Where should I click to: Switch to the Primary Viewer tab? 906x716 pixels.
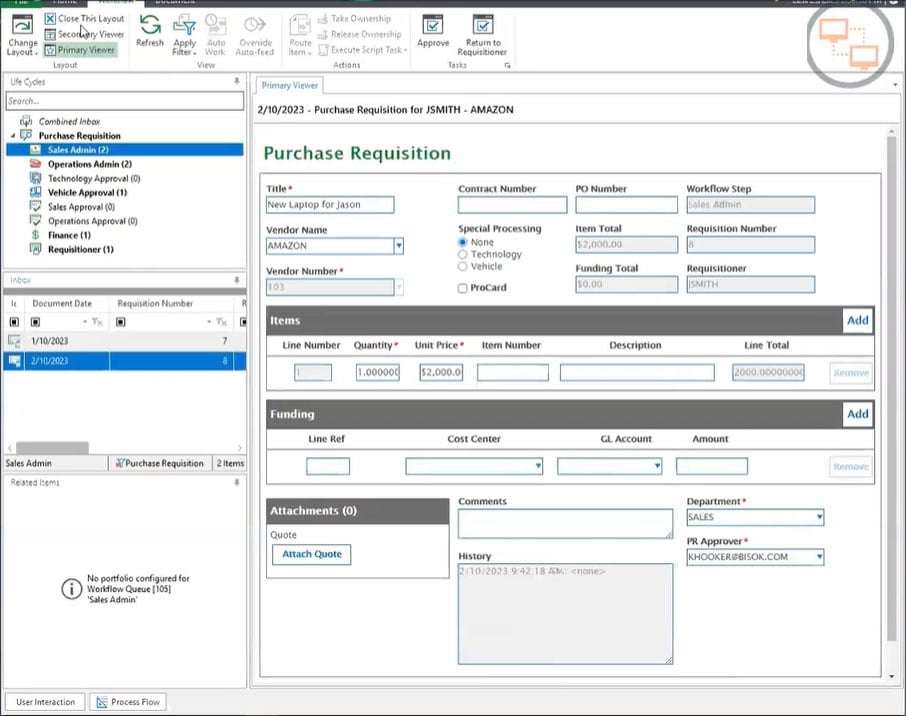(289, 86)
